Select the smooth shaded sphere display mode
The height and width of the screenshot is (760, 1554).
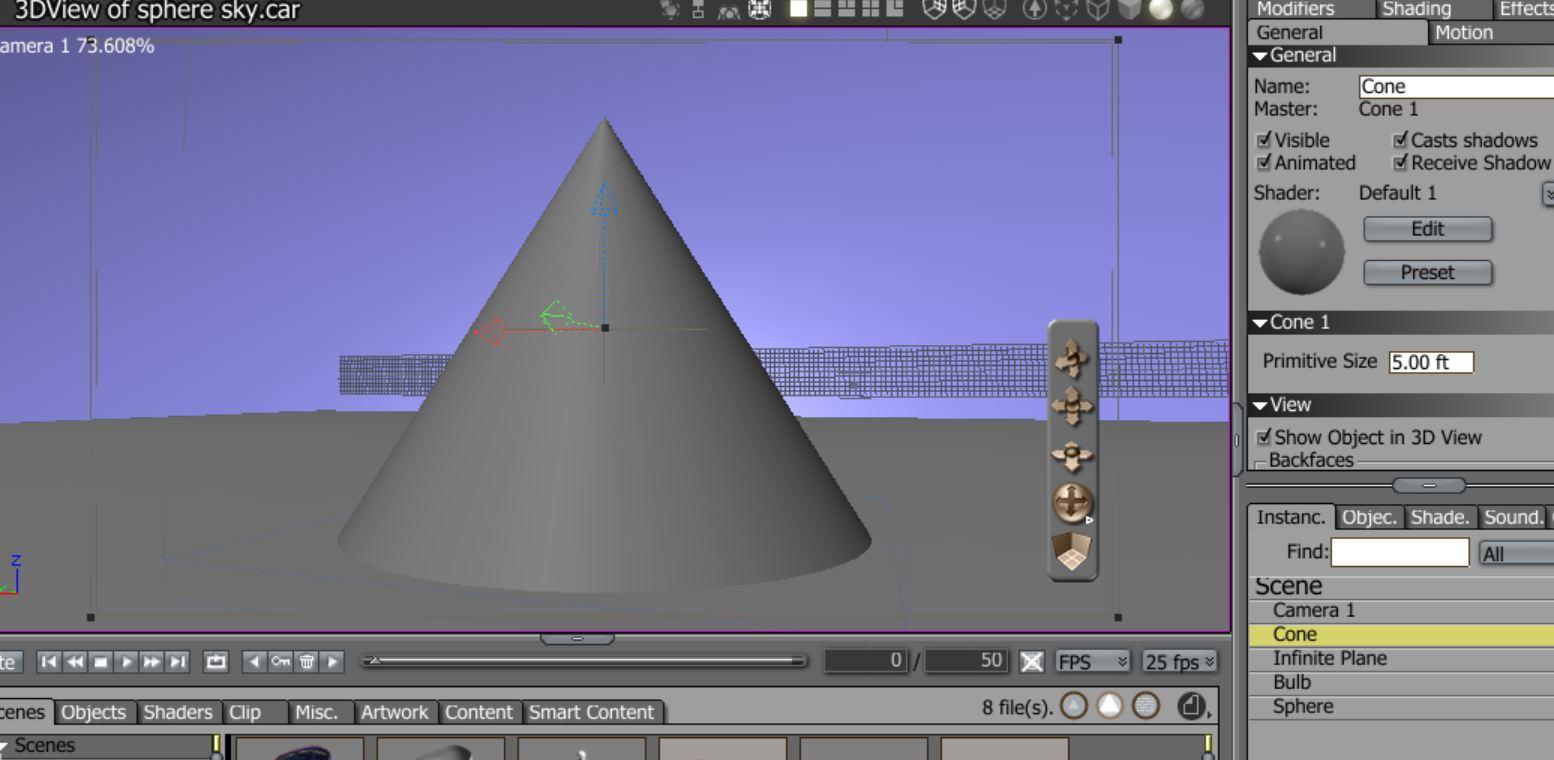point(1161,9)
